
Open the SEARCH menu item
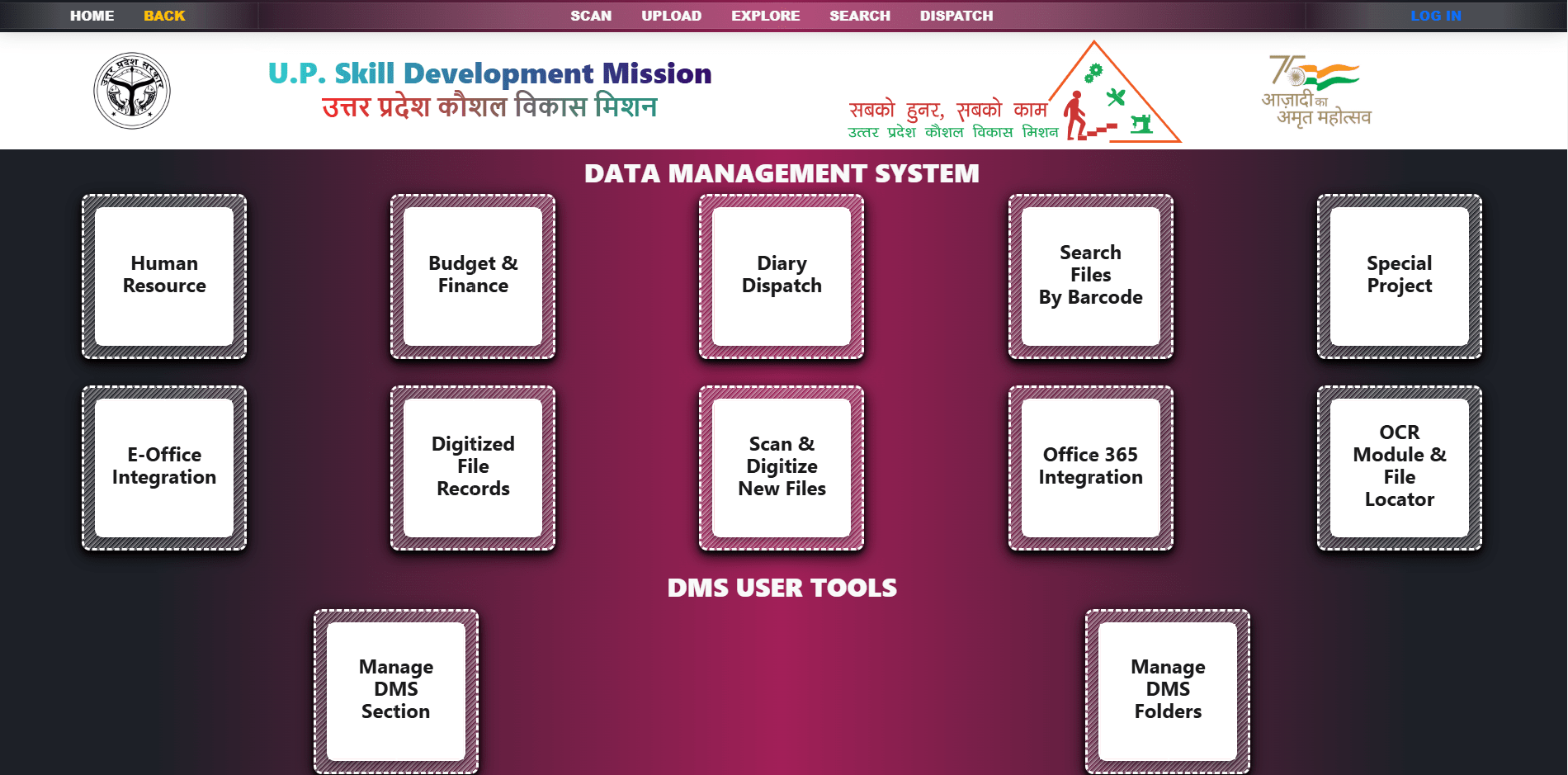pyautogui.click(x=860, y=16)
